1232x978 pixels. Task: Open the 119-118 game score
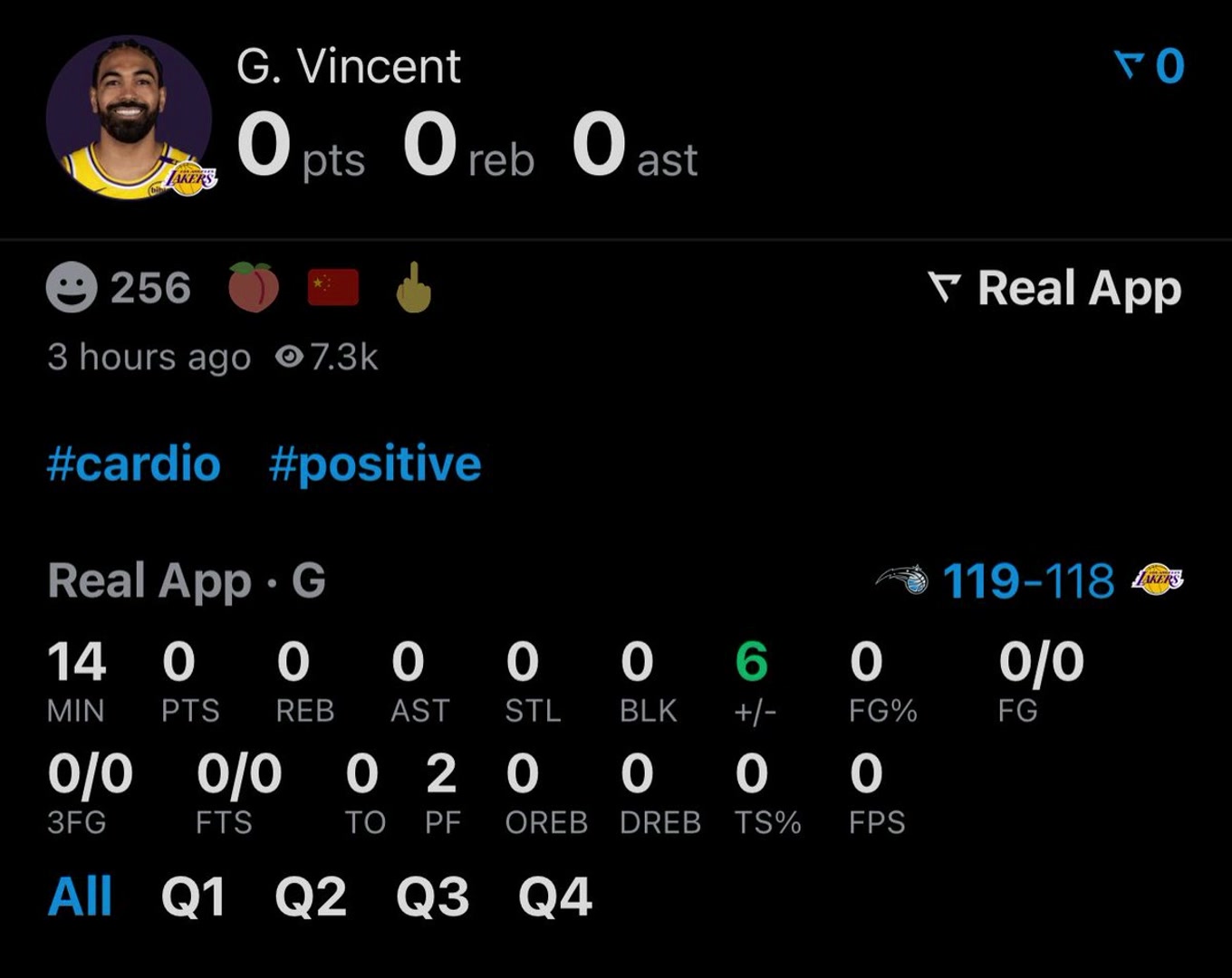click(x=1028, y=580)
